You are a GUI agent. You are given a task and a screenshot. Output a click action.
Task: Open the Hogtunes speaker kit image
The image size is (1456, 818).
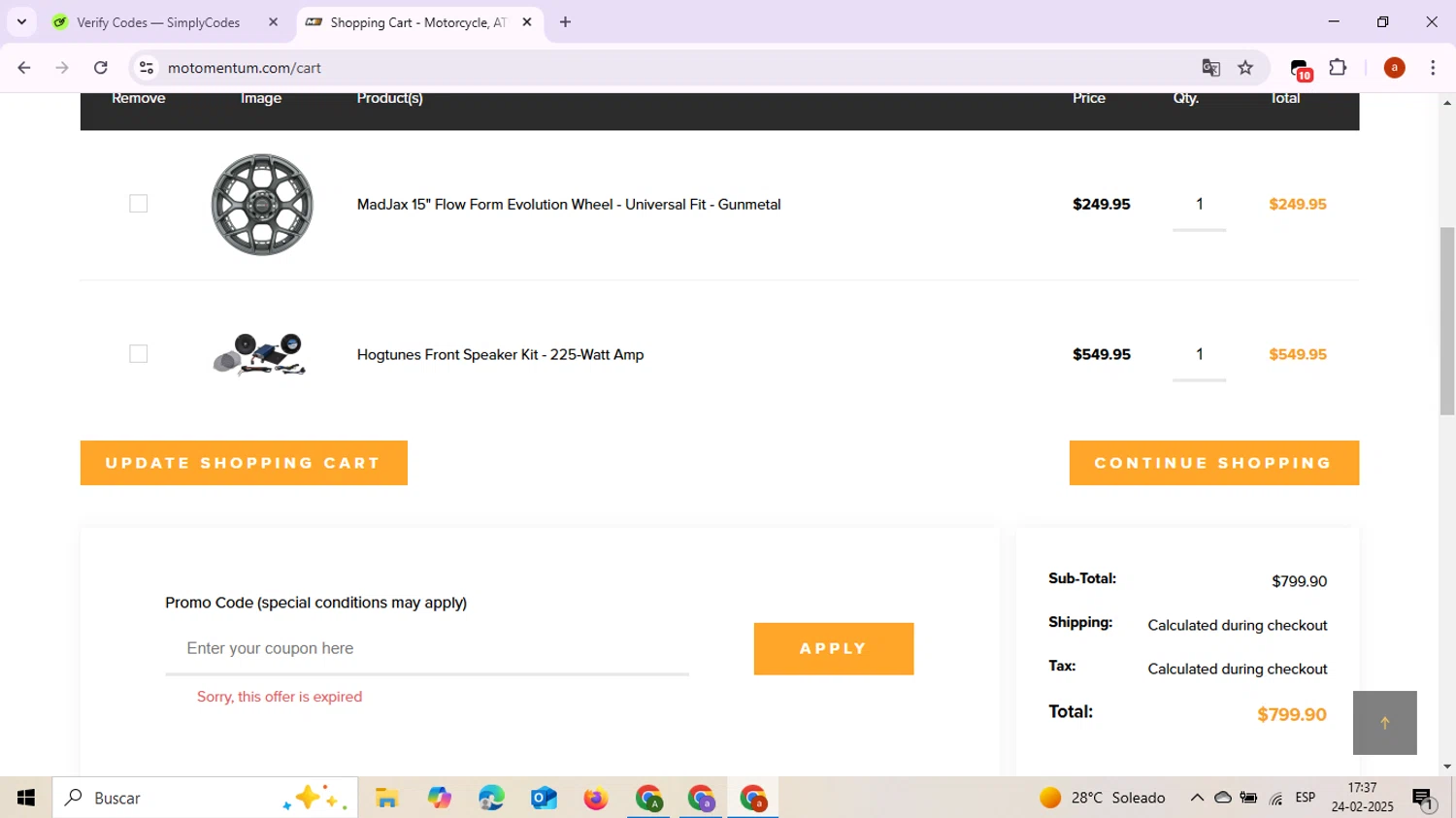click(x=260, y=354)
